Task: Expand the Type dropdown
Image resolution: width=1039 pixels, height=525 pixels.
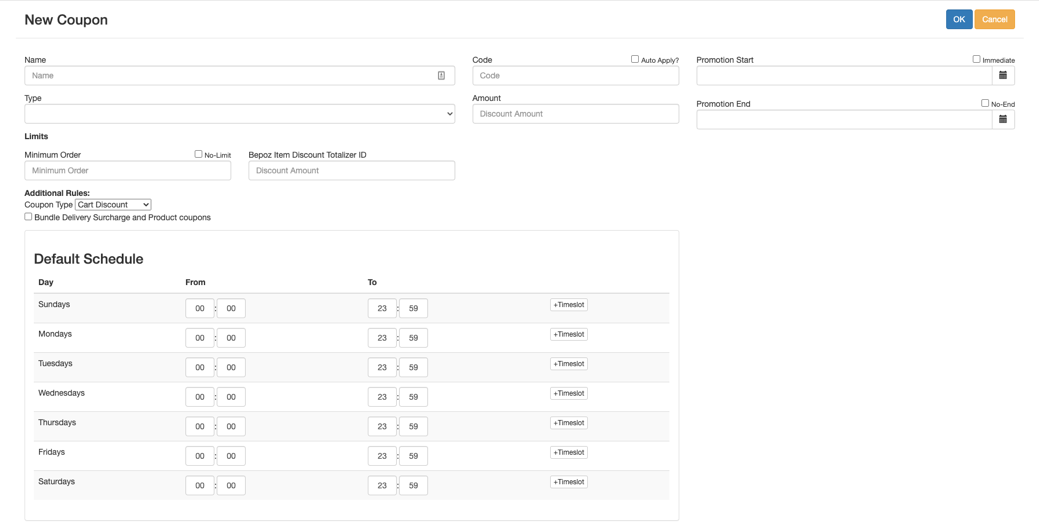Action: 239,114
